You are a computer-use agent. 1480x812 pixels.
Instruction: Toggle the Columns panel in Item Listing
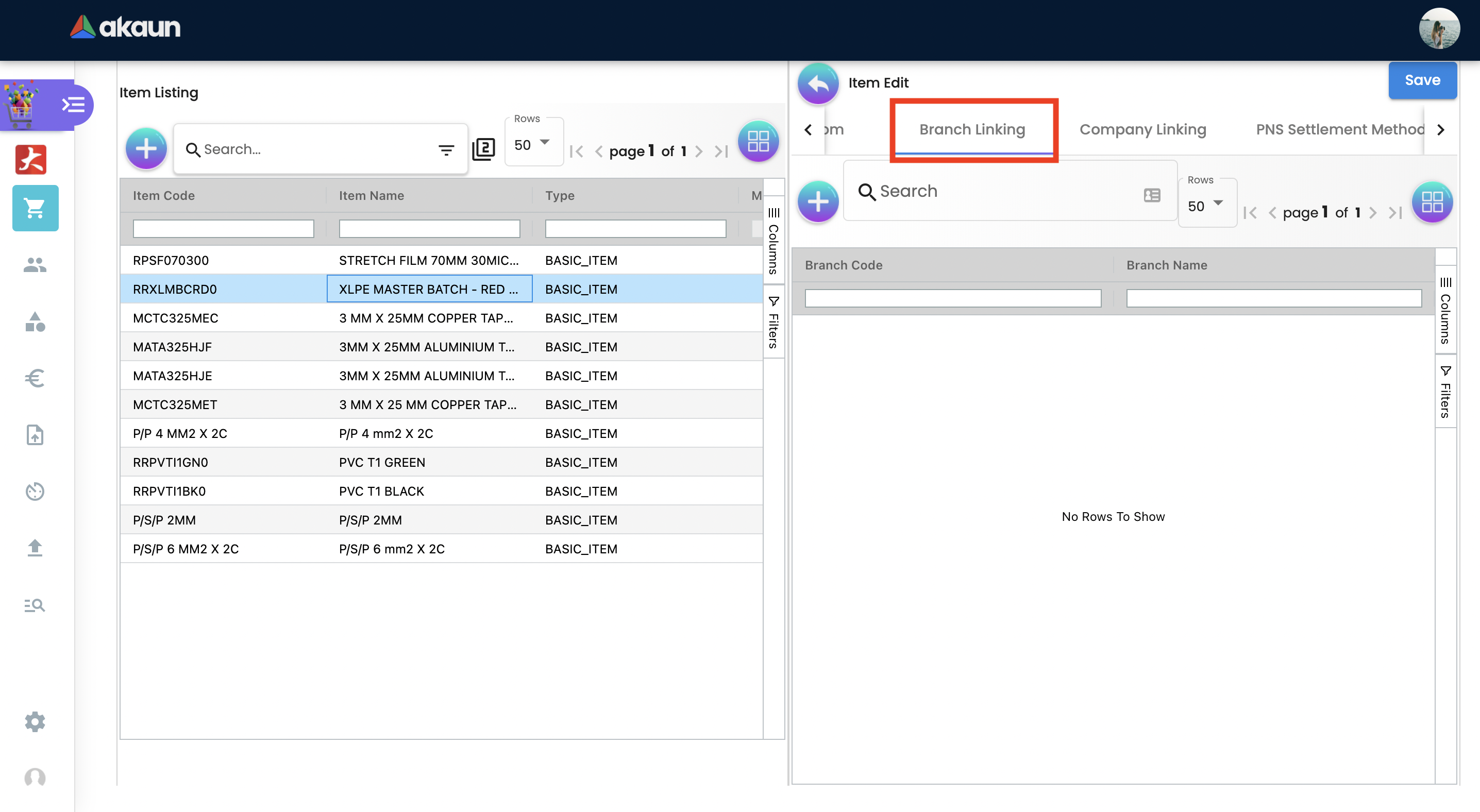pyautogui.click(x=773, y=241)
